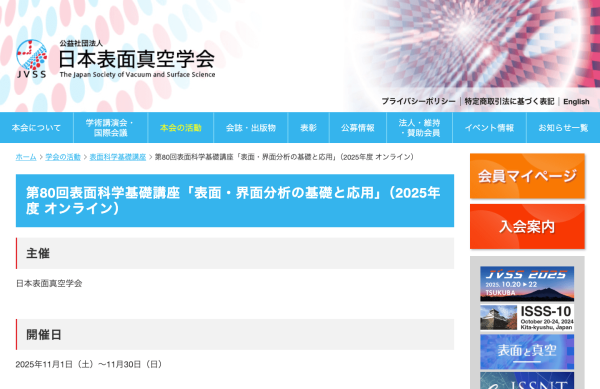Open 会誌・出版物 menu

point(251,128)
